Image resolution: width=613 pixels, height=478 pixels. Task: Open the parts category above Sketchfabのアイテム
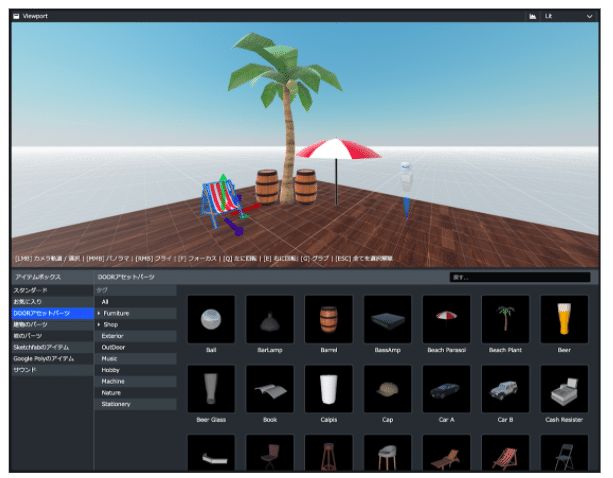pyautogui.click(x=52, y=336)
